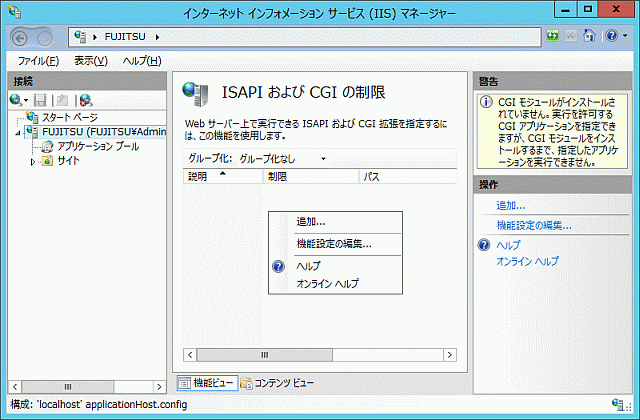Click the Connections pane horizontal scrollbar thumb

point(68,387)
